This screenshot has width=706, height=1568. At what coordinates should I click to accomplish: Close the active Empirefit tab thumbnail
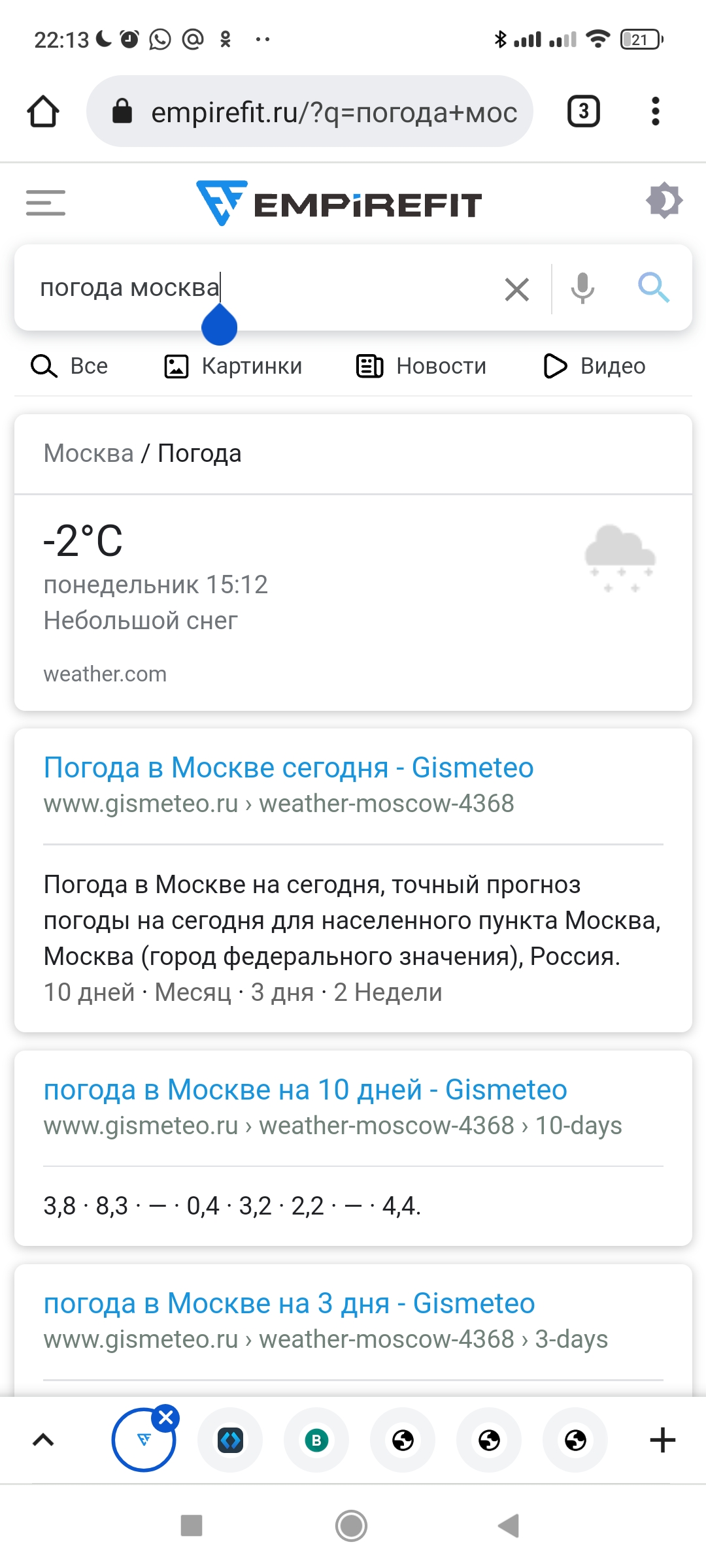coord(166,1418)
